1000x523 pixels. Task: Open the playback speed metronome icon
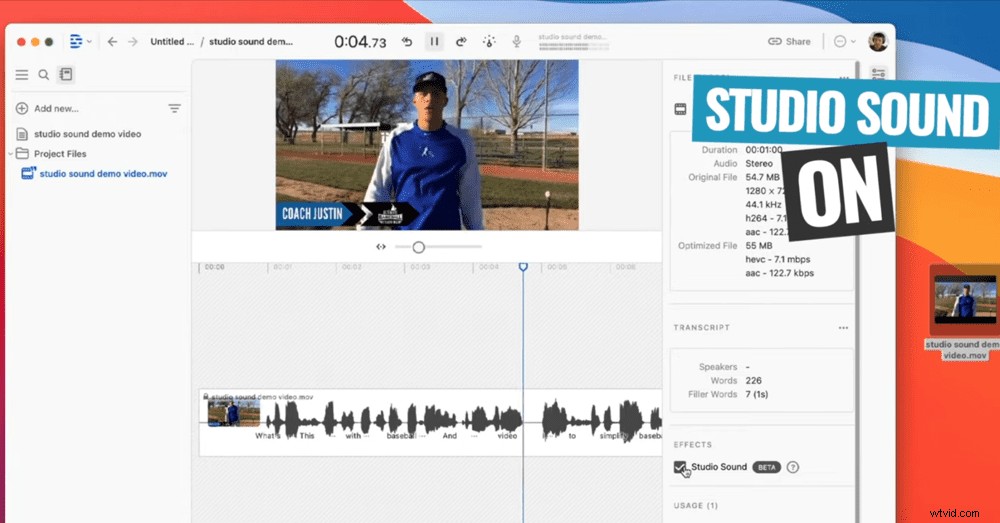(x=489, y=41)
